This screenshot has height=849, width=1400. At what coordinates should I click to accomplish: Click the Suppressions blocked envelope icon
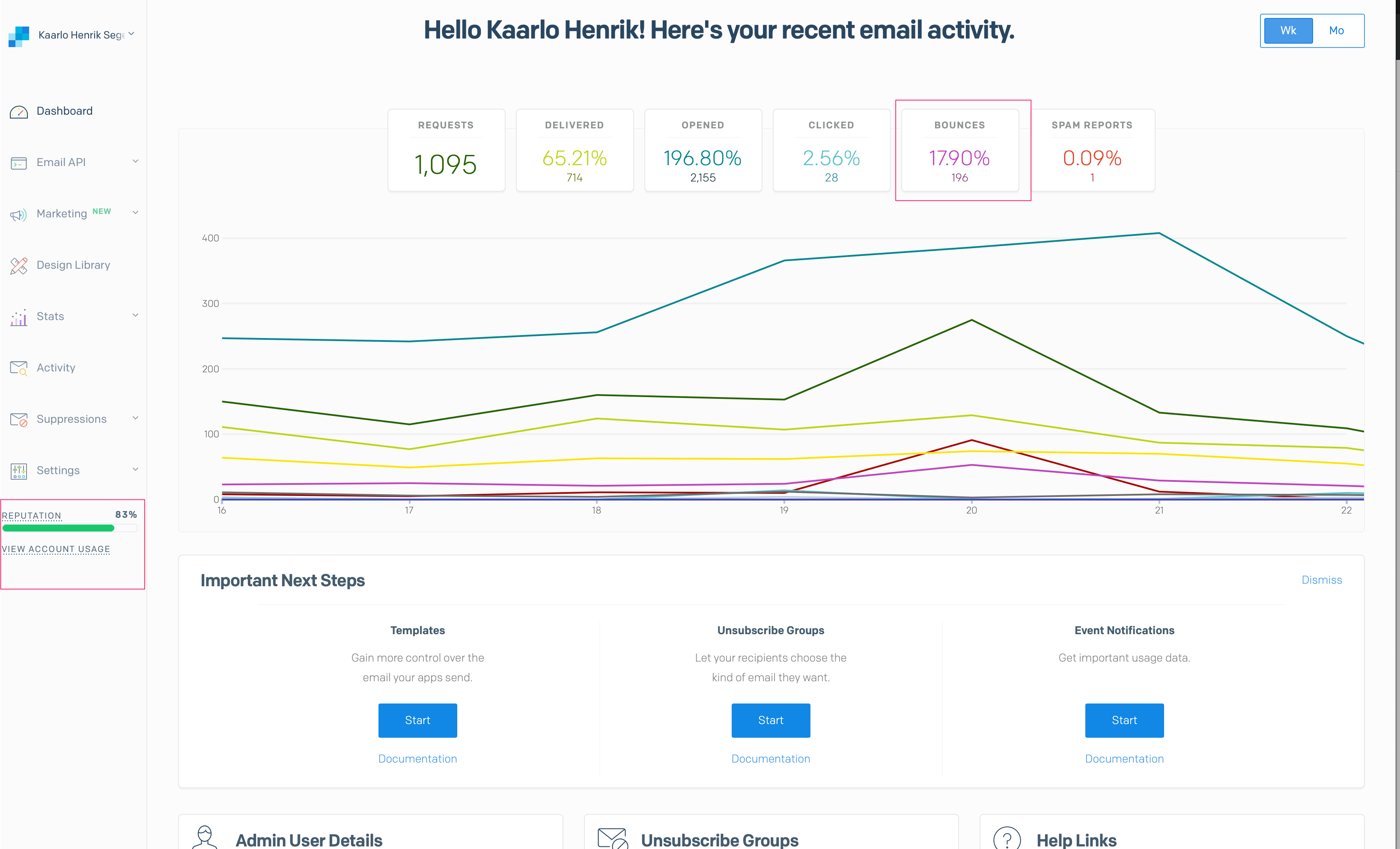tap(19, 420)
